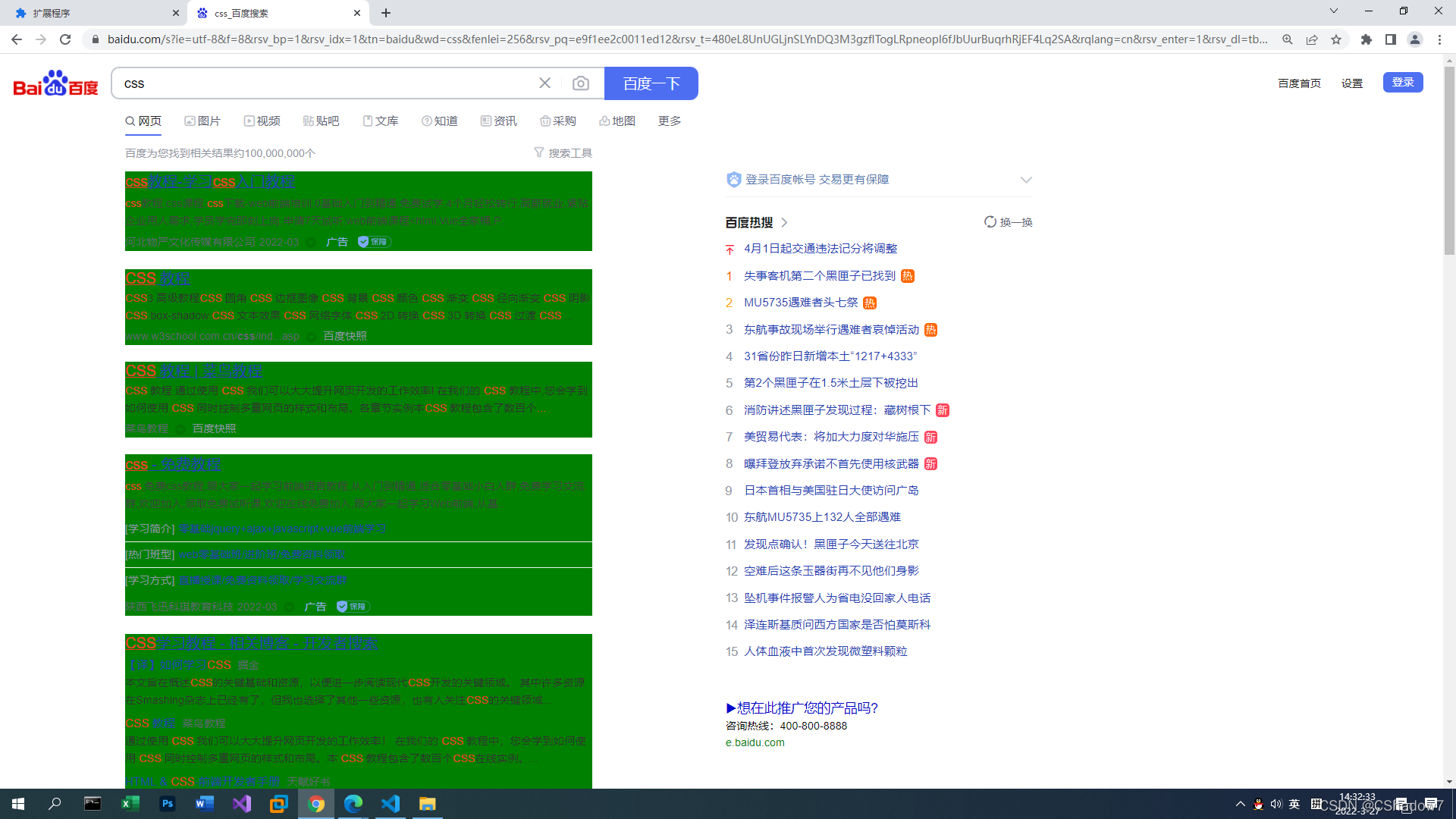The height and width of the screenshot is (819, 1456).
Task: Open the share page icon
Action: (x=1312, y=39)
